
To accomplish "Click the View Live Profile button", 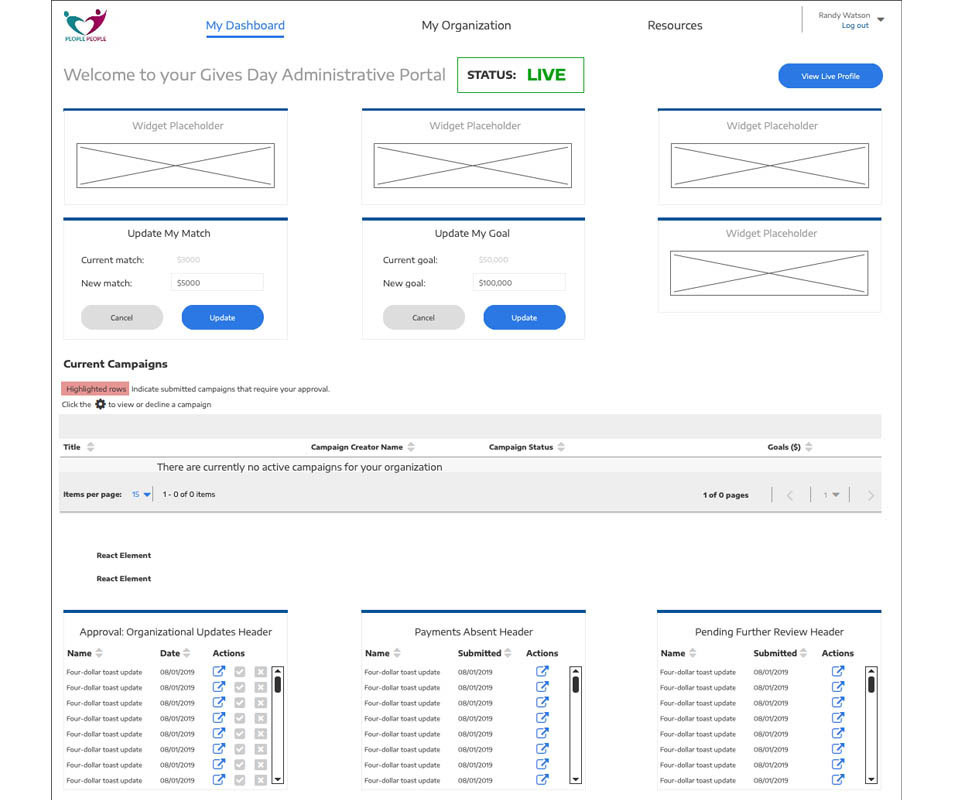I will (830, 76).
